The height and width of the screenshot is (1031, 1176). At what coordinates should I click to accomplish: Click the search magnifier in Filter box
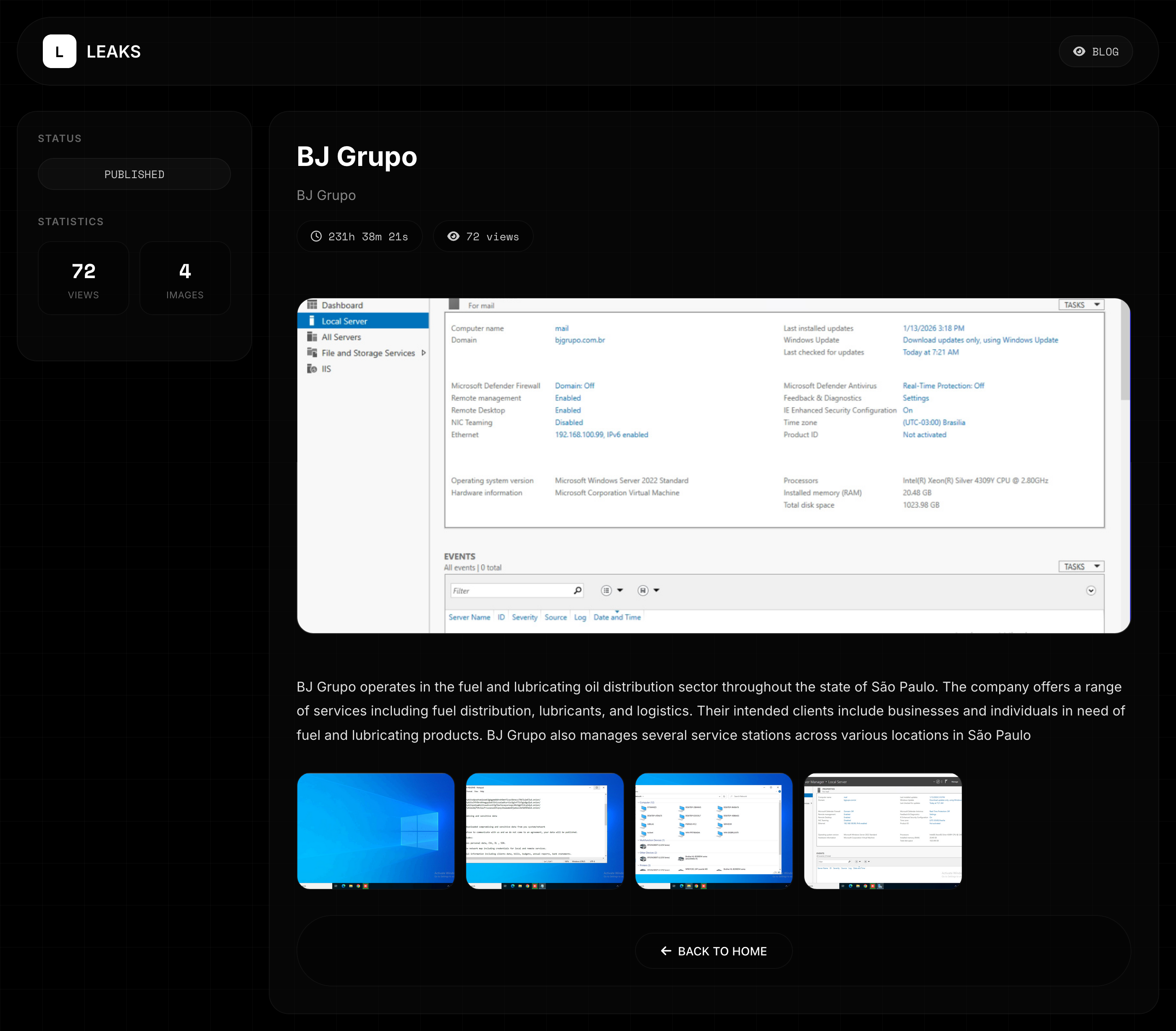(x=577, y=590)
